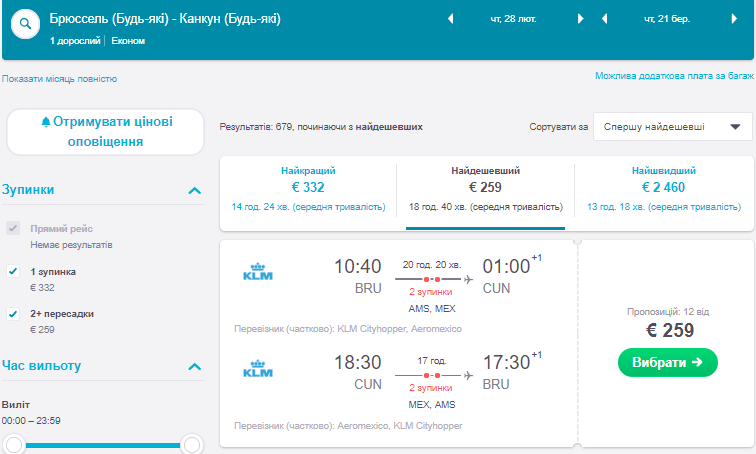Click the green 'Вибрати' button

(668, 362)
